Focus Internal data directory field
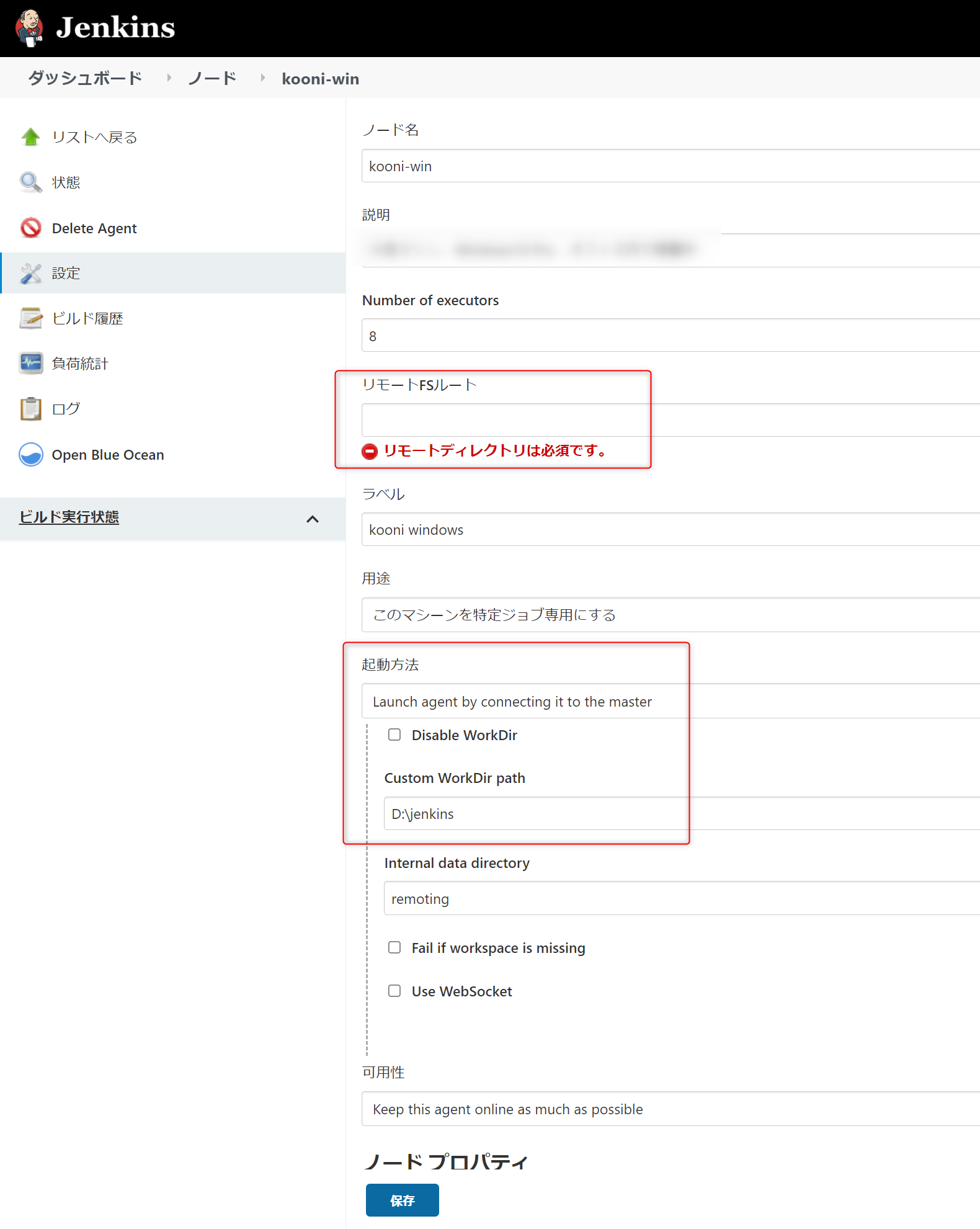Viewport: 980px width, 1229px height. coord(682,898)
